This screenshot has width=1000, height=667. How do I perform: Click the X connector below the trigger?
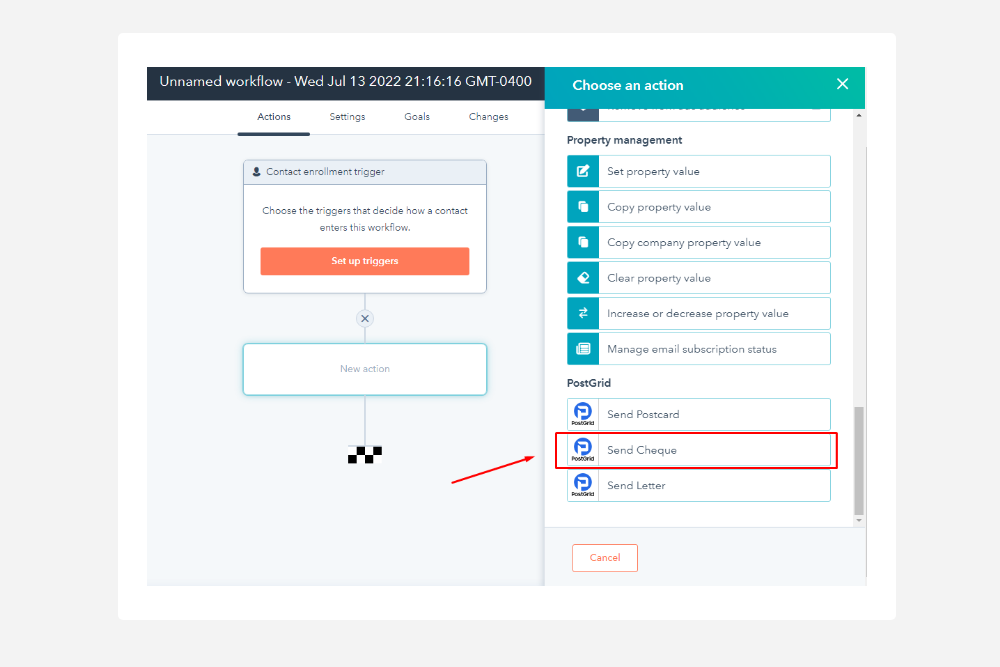365,319
